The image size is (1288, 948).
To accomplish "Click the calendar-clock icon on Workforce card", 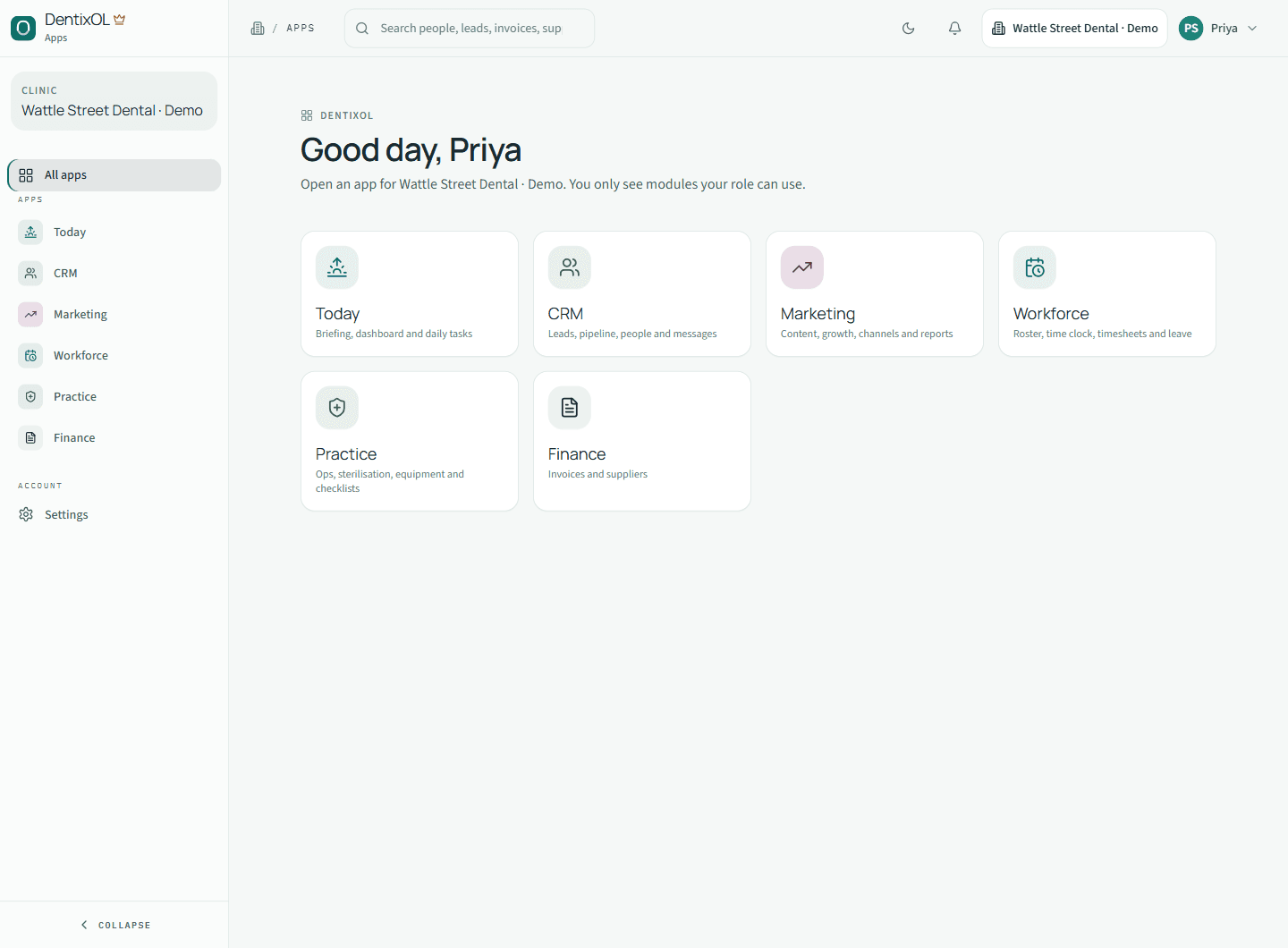I will point(1035,267).
